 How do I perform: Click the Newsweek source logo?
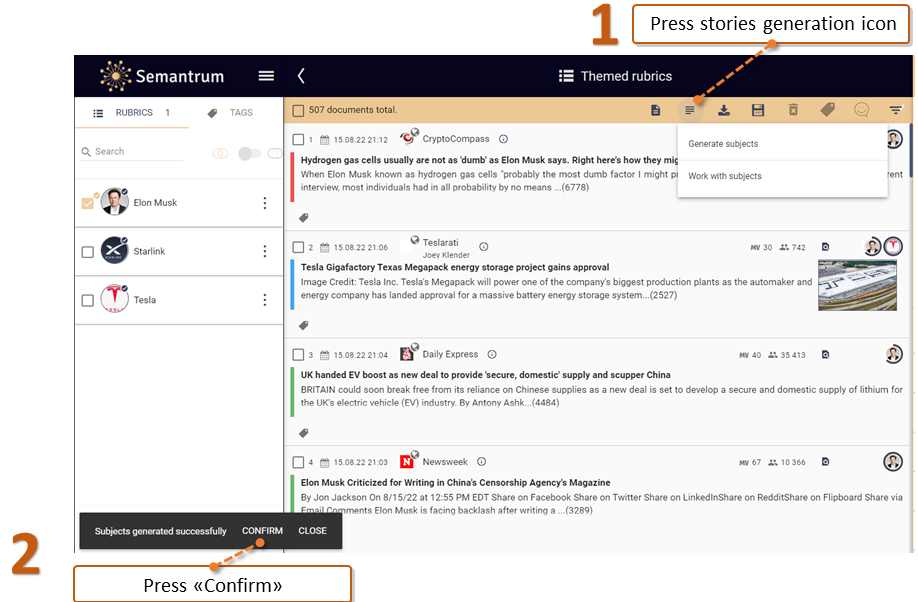(x=408, y=460)
